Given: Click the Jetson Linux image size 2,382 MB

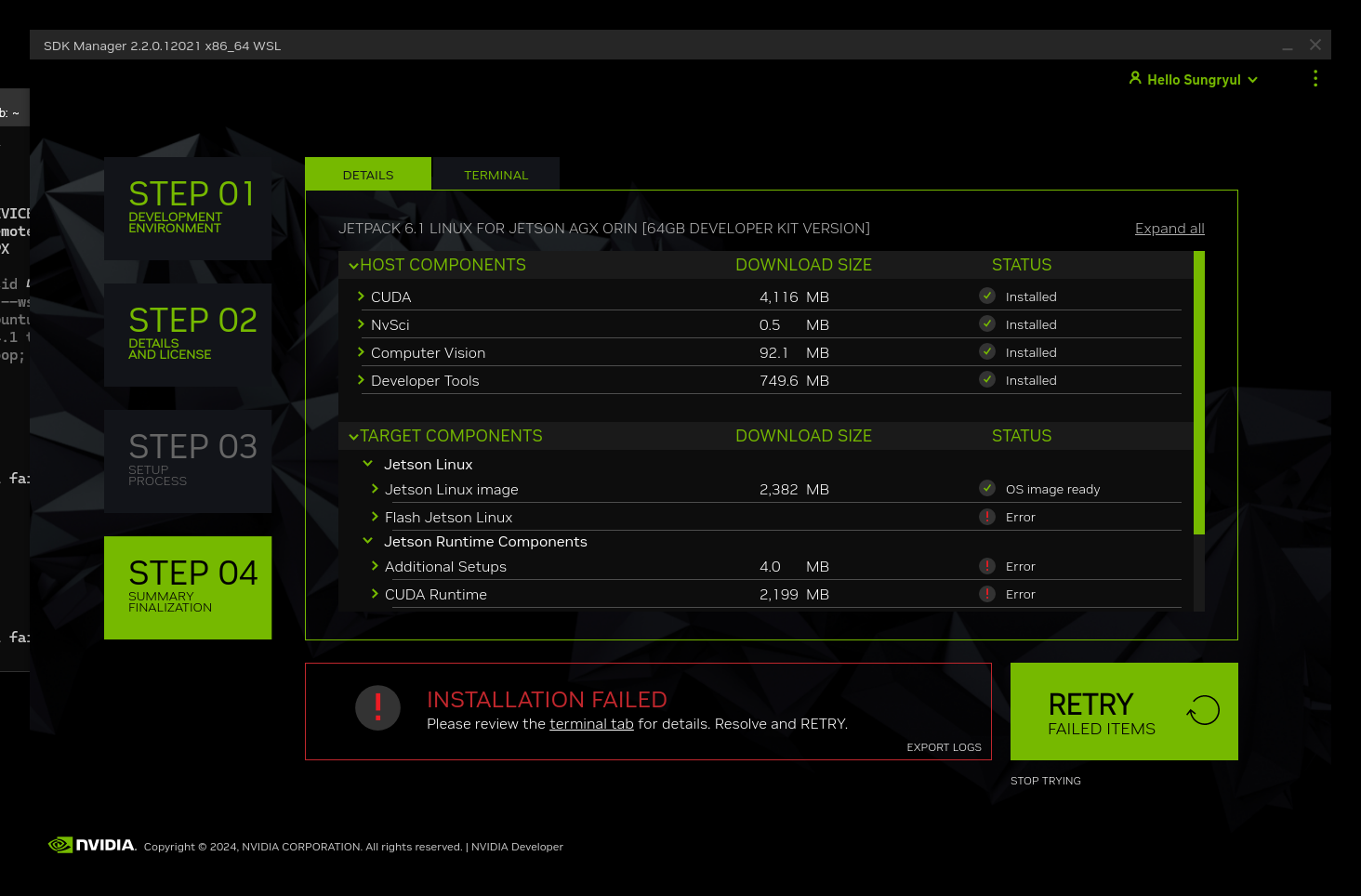Looking at the screenshot, I should coord(794,490).
